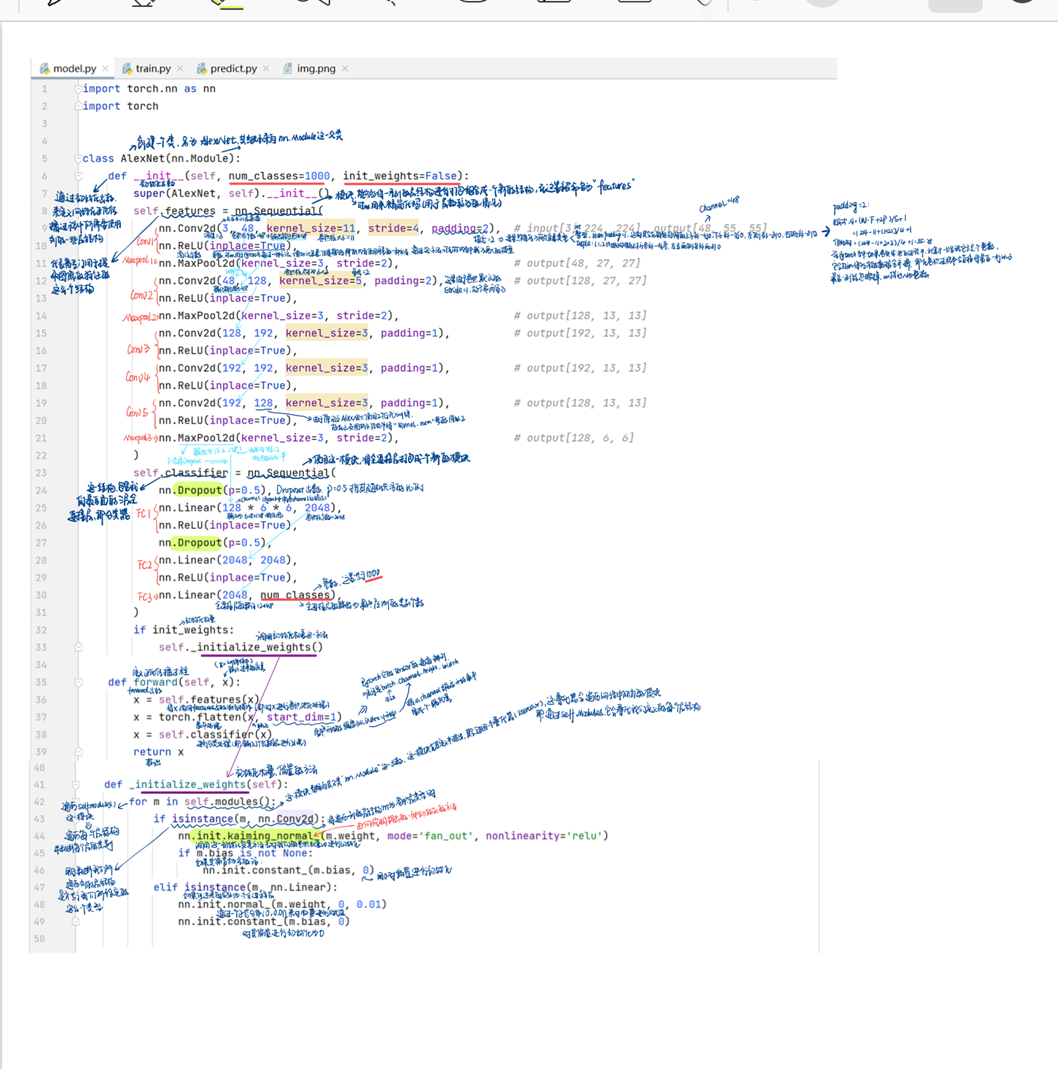Click the fold end marker at line 49
Viewport: 1058px width, 1069px height.
[x=76, y=921]
